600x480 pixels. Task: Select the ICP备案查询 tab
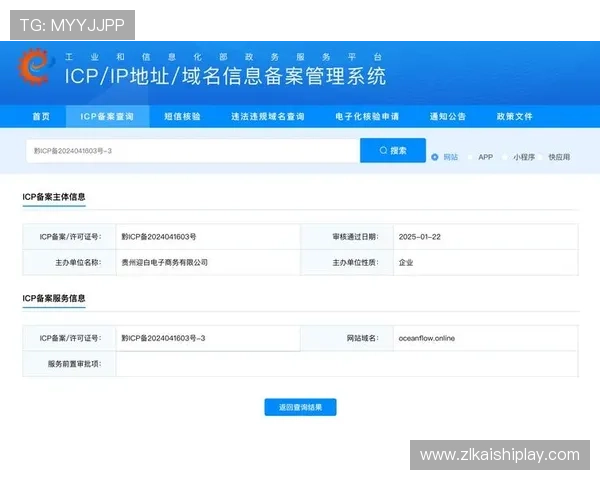[x=107, y=116]
